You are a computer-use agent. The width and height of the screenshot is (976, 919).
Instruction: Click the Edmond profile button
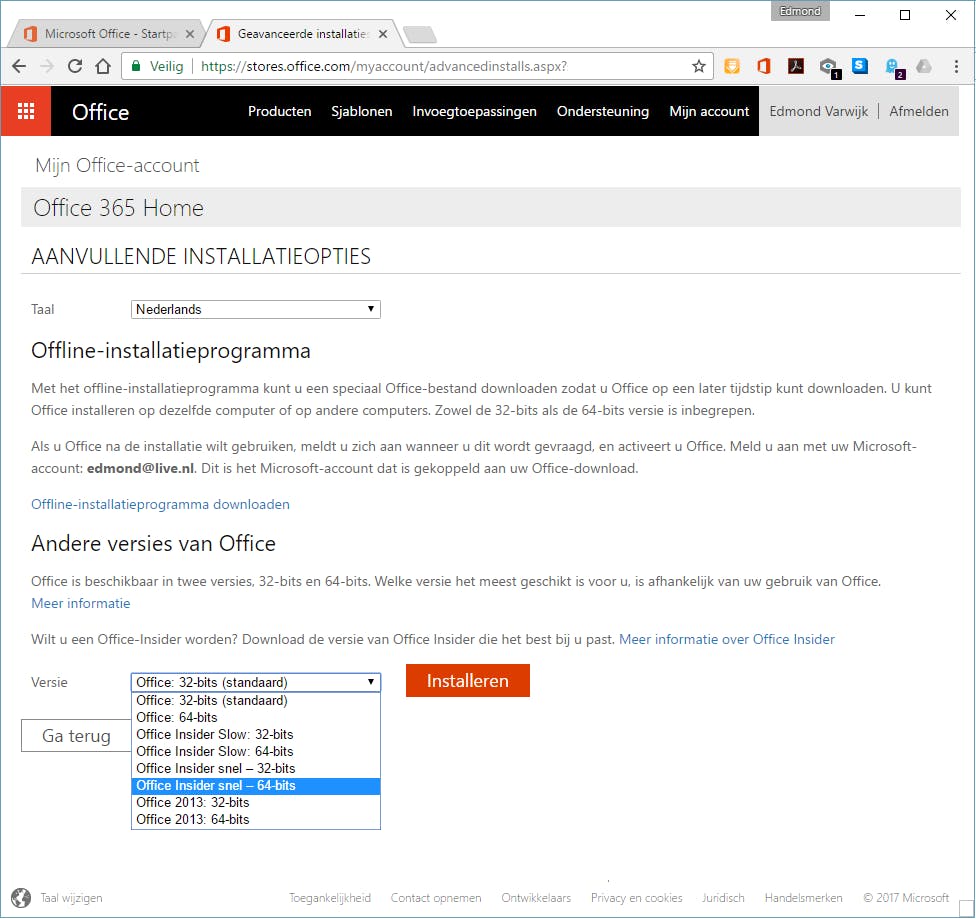click(x=800, y=11)
